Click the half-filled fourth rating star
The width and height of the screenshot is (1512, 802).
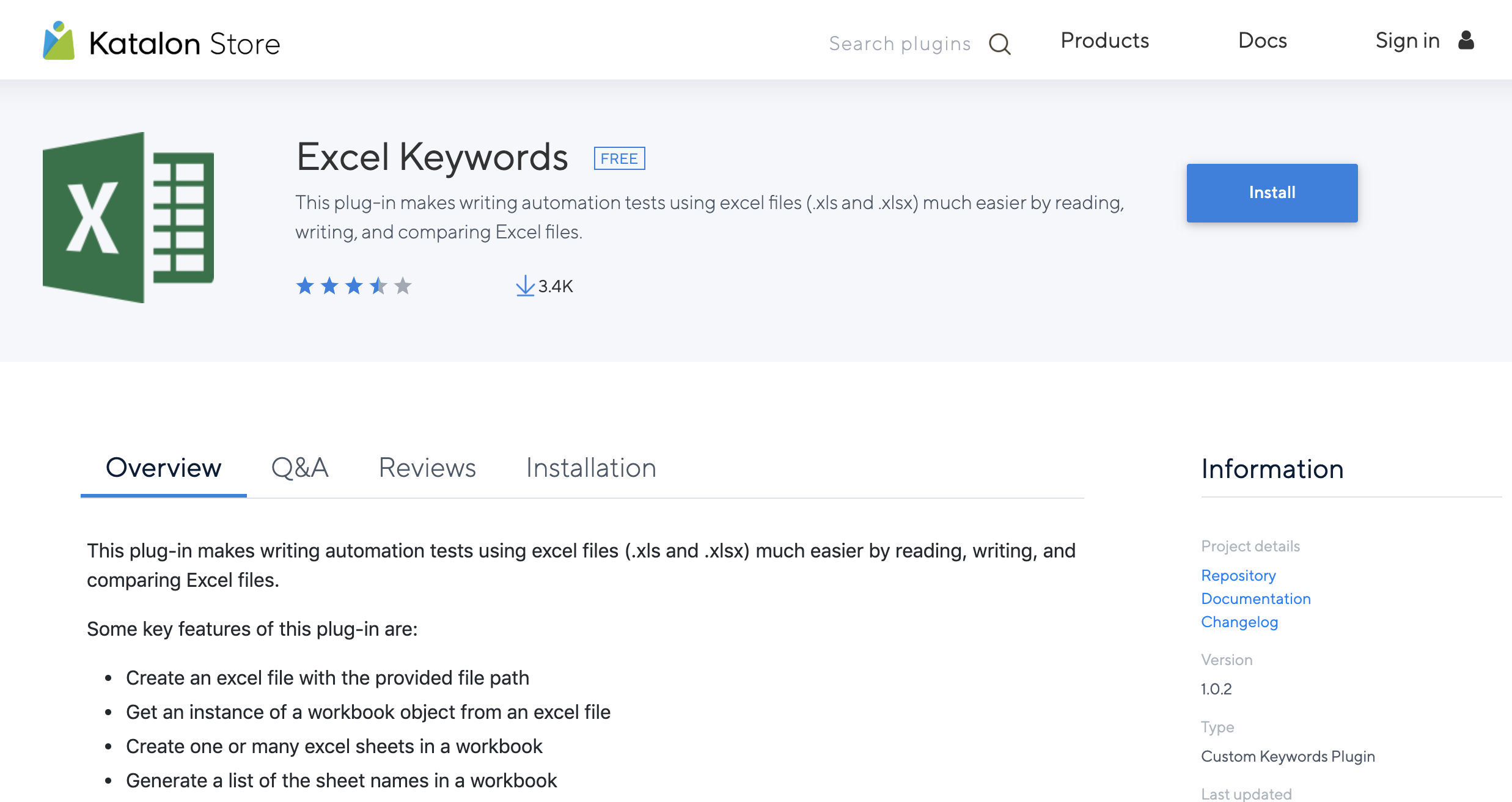click(378, 285)
